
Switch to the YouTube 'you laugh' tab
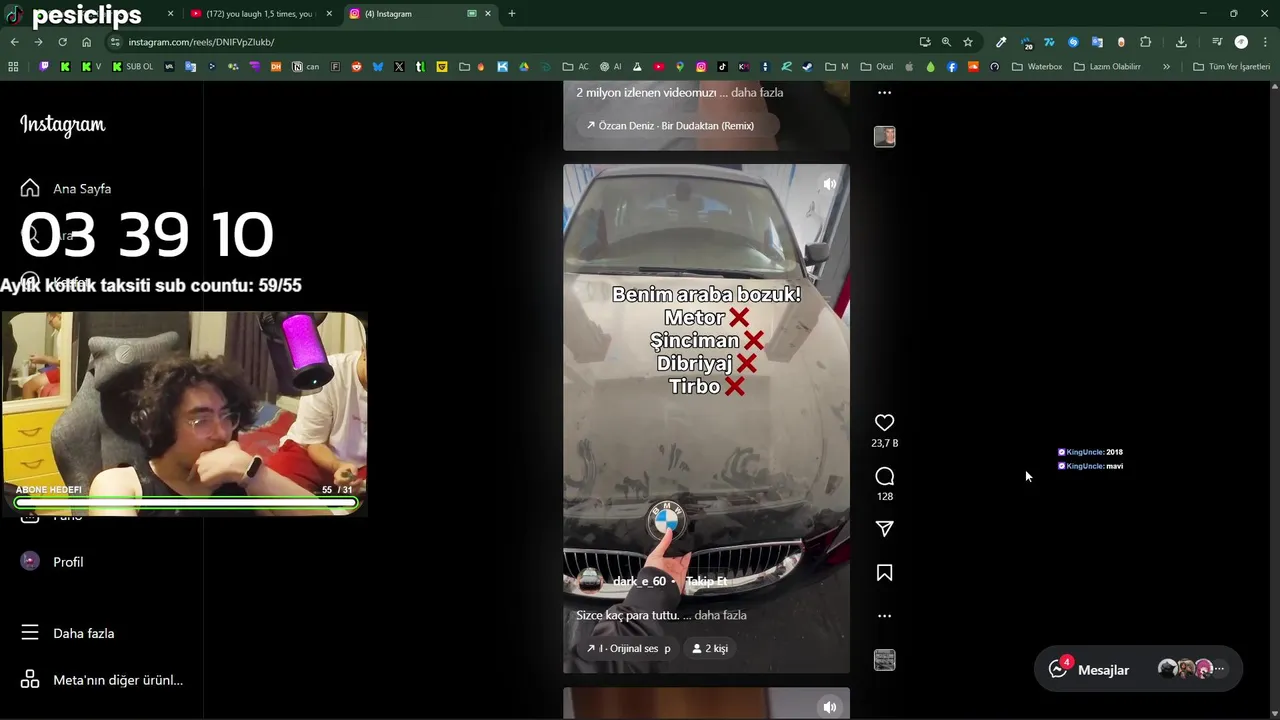point(258,14)
